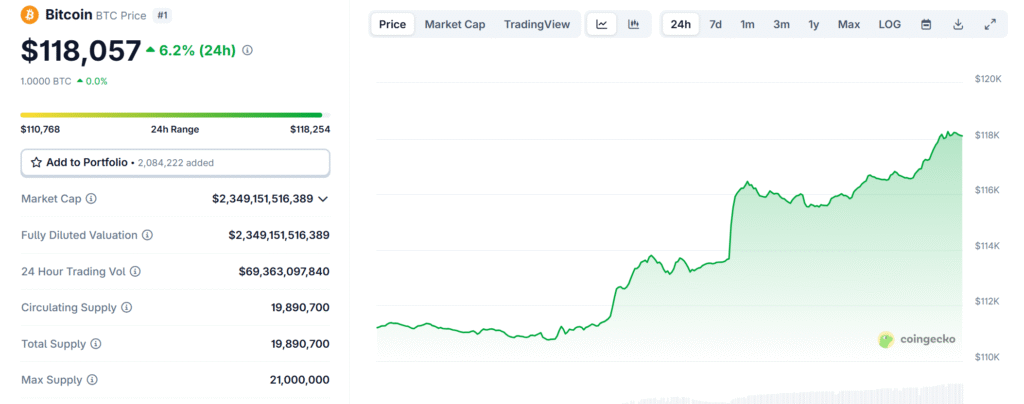Click the orange Bitcoin logo icon

pos(30,16)
